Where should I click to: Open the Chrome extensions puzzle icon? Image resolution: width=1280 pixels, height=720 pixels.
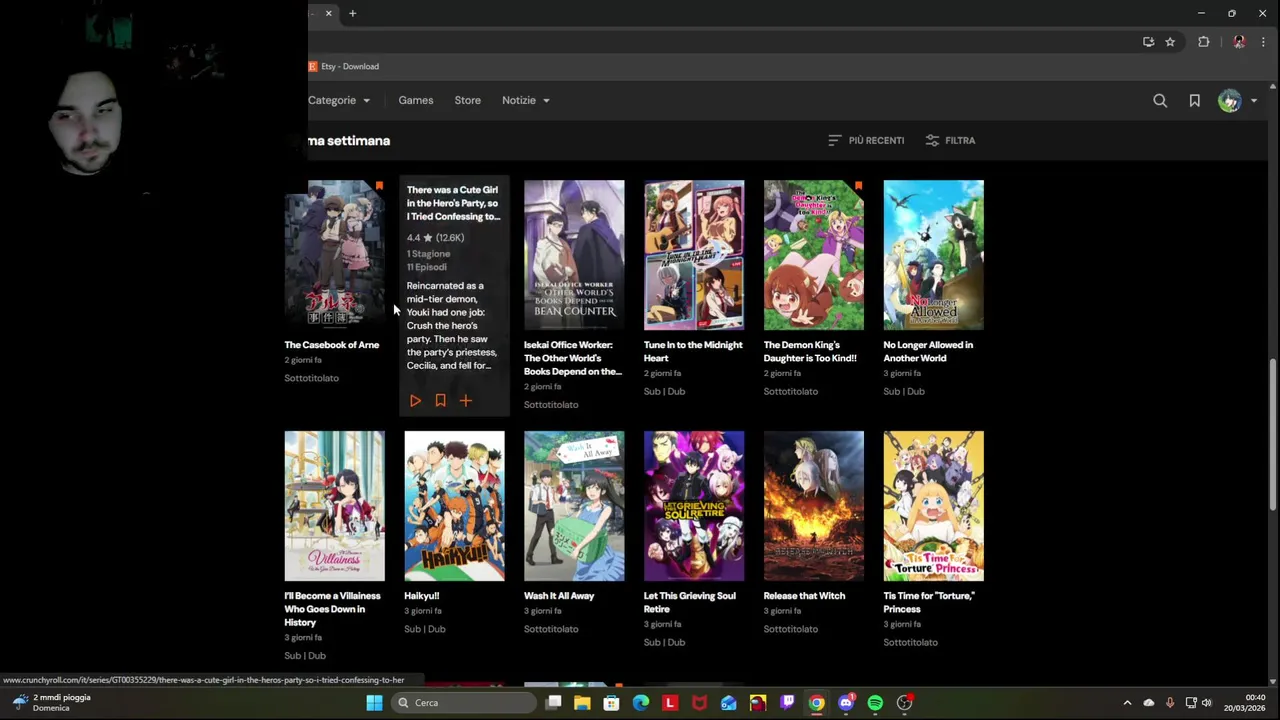click(1204, 42)
